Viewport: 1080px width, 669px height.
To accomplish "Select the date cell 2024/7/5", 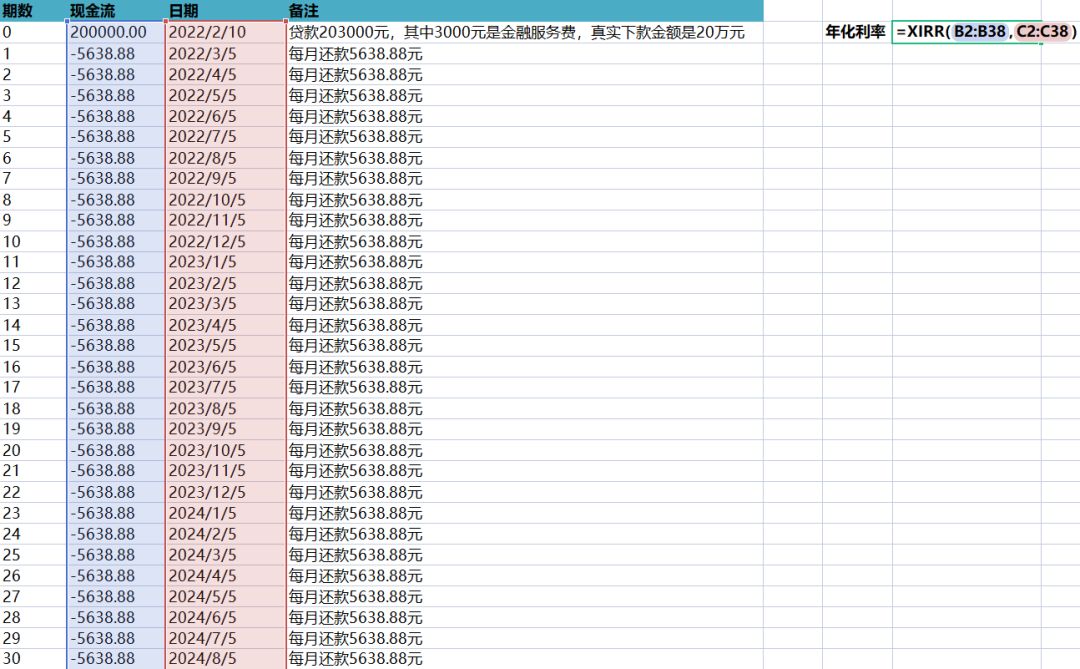I will pyautogui.click(x=226, y=638).
